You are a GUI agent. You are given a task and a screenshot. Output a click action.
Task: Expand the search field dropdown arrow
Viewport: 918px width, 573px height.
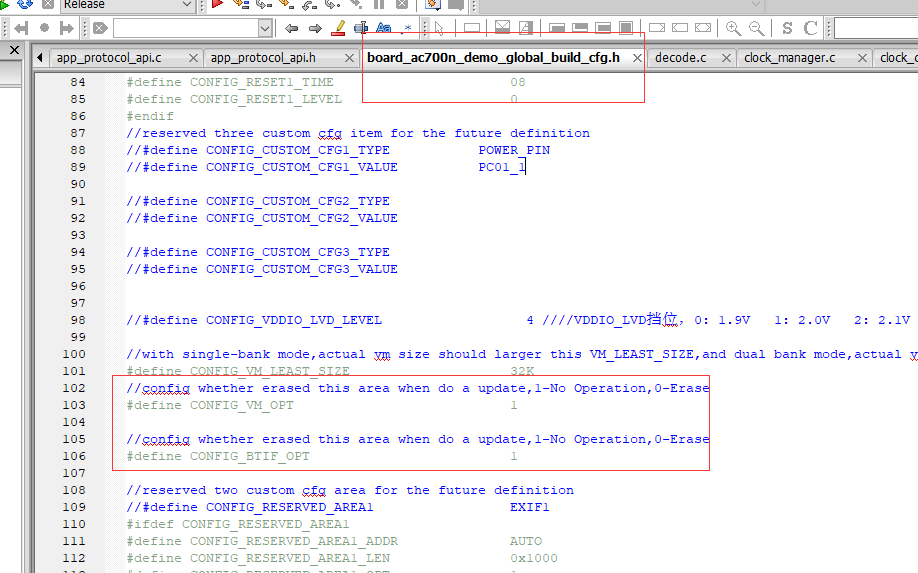coord(265,28)
